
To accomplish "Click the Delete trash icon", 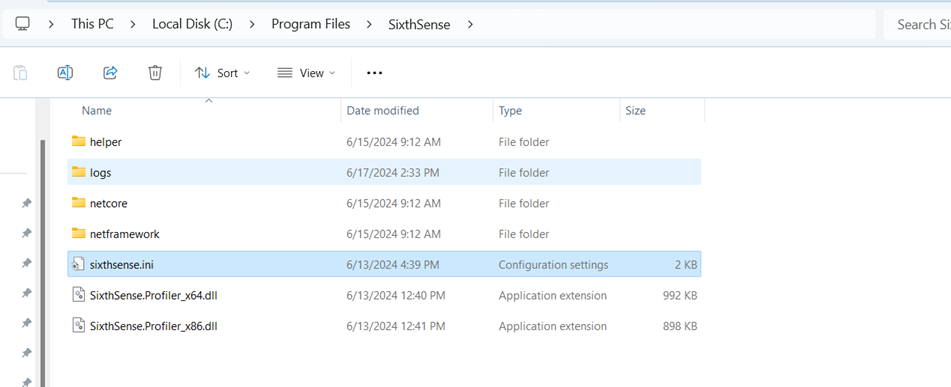I will (155, 73).
